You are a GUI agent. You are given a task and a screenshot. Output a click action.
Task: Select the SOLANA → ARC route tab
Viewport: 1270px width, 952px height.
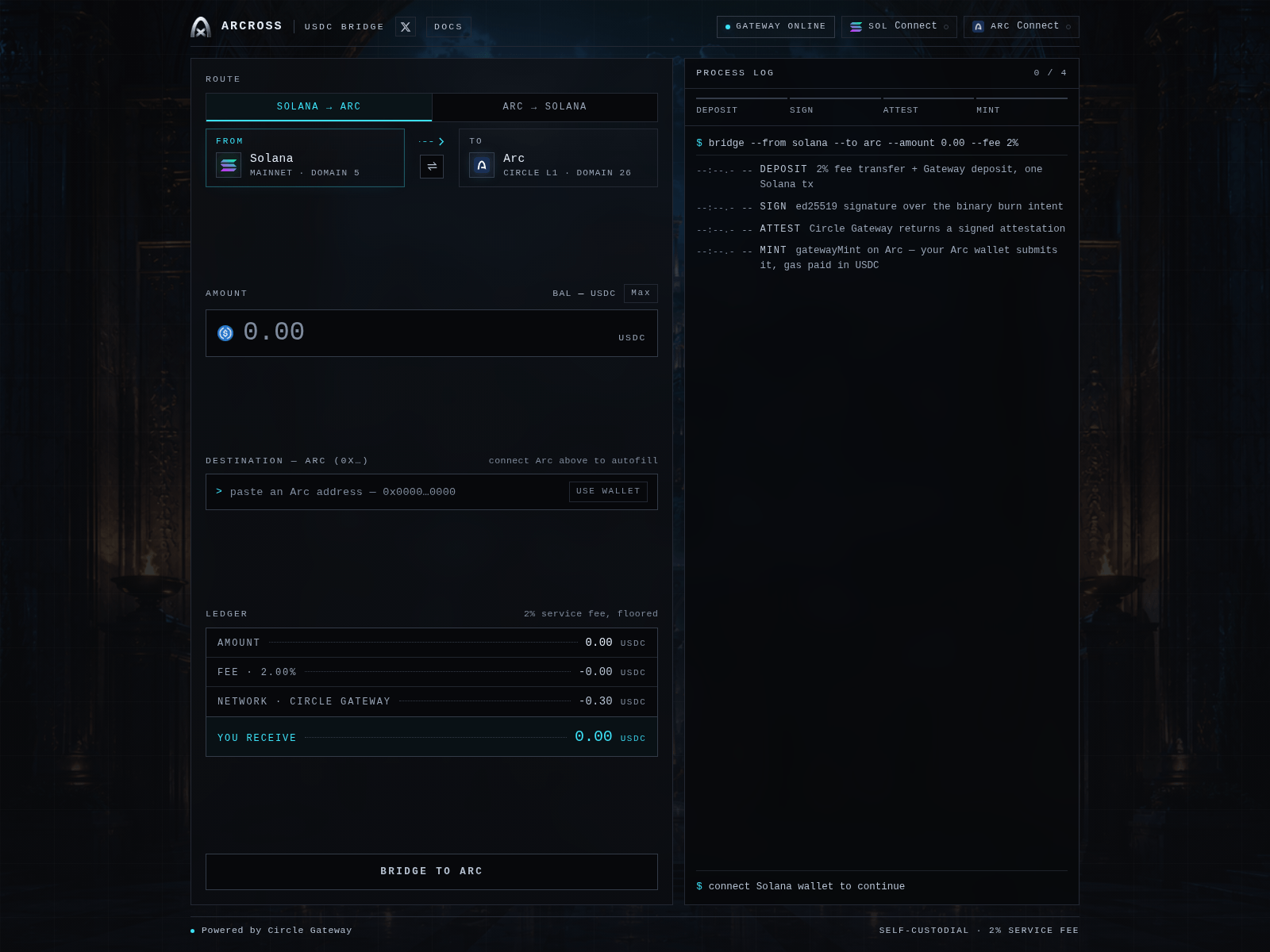[x=319, y=107]
